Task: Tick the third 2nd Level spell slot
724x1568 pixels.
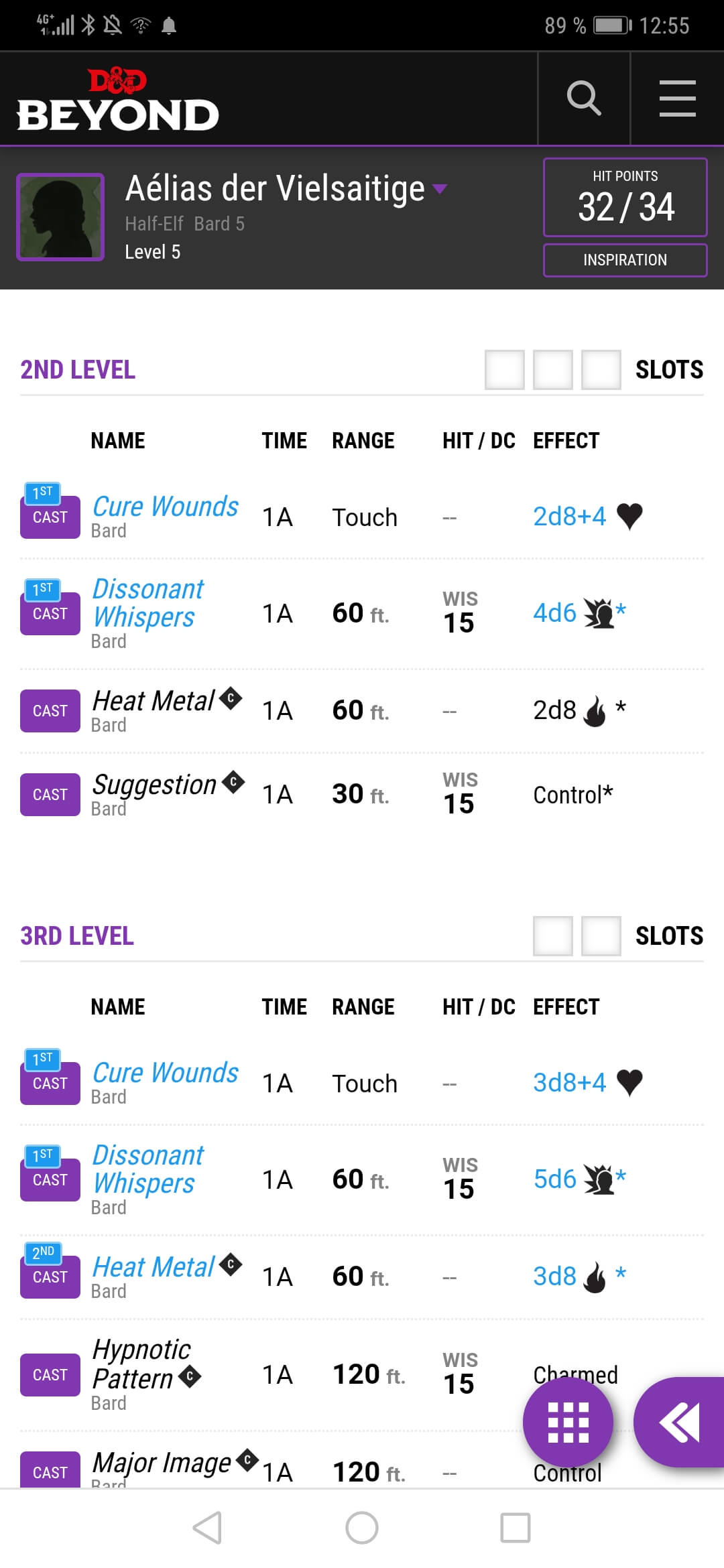Action: click(601, 369)
